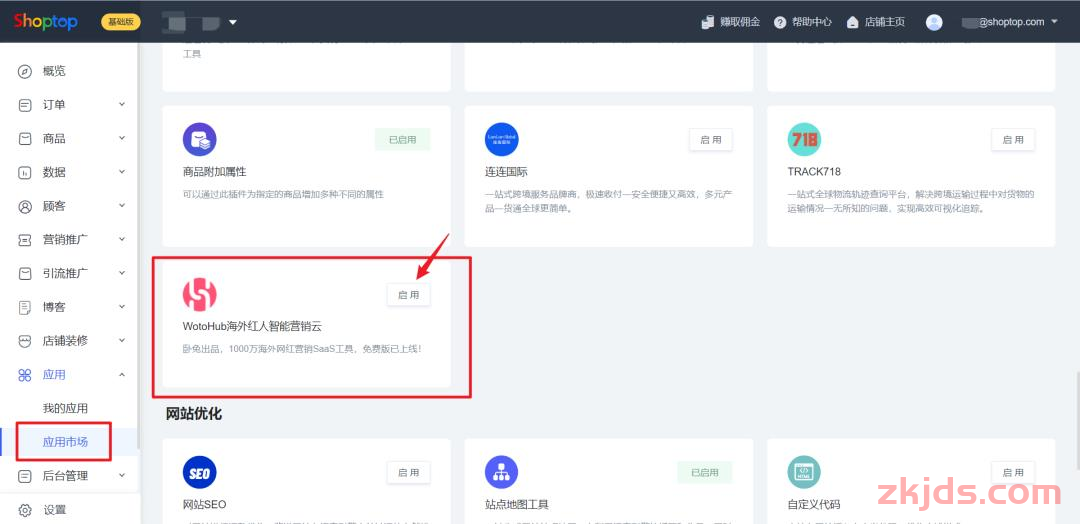Collapse the 应用 menu chevron
This screenshot has width=1080, height=524.
[122, 375]
